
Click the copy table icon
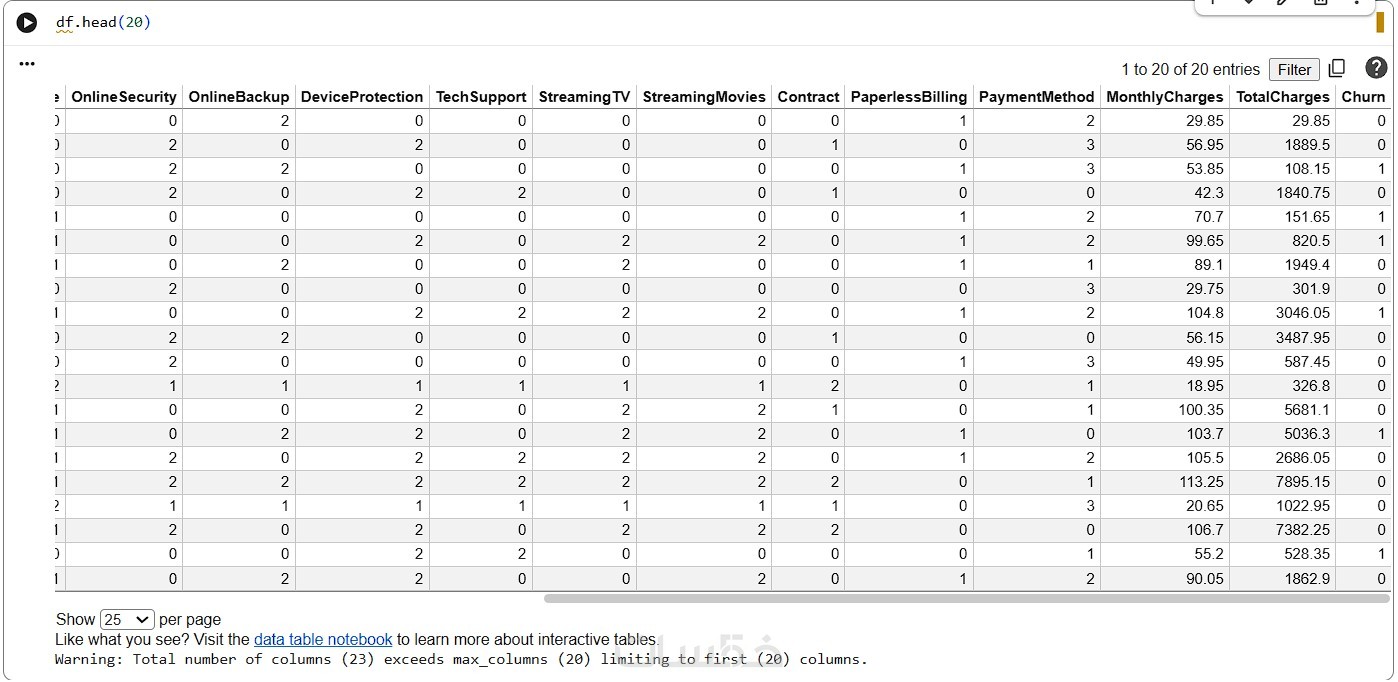[1337, 68]
